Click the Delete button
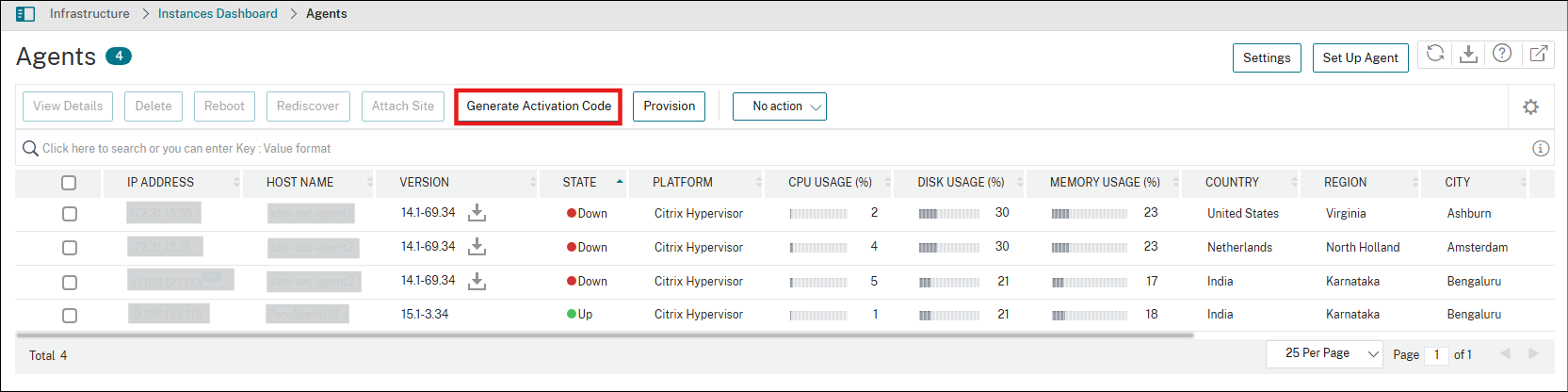1568x392 pixels. pos(154,106)
